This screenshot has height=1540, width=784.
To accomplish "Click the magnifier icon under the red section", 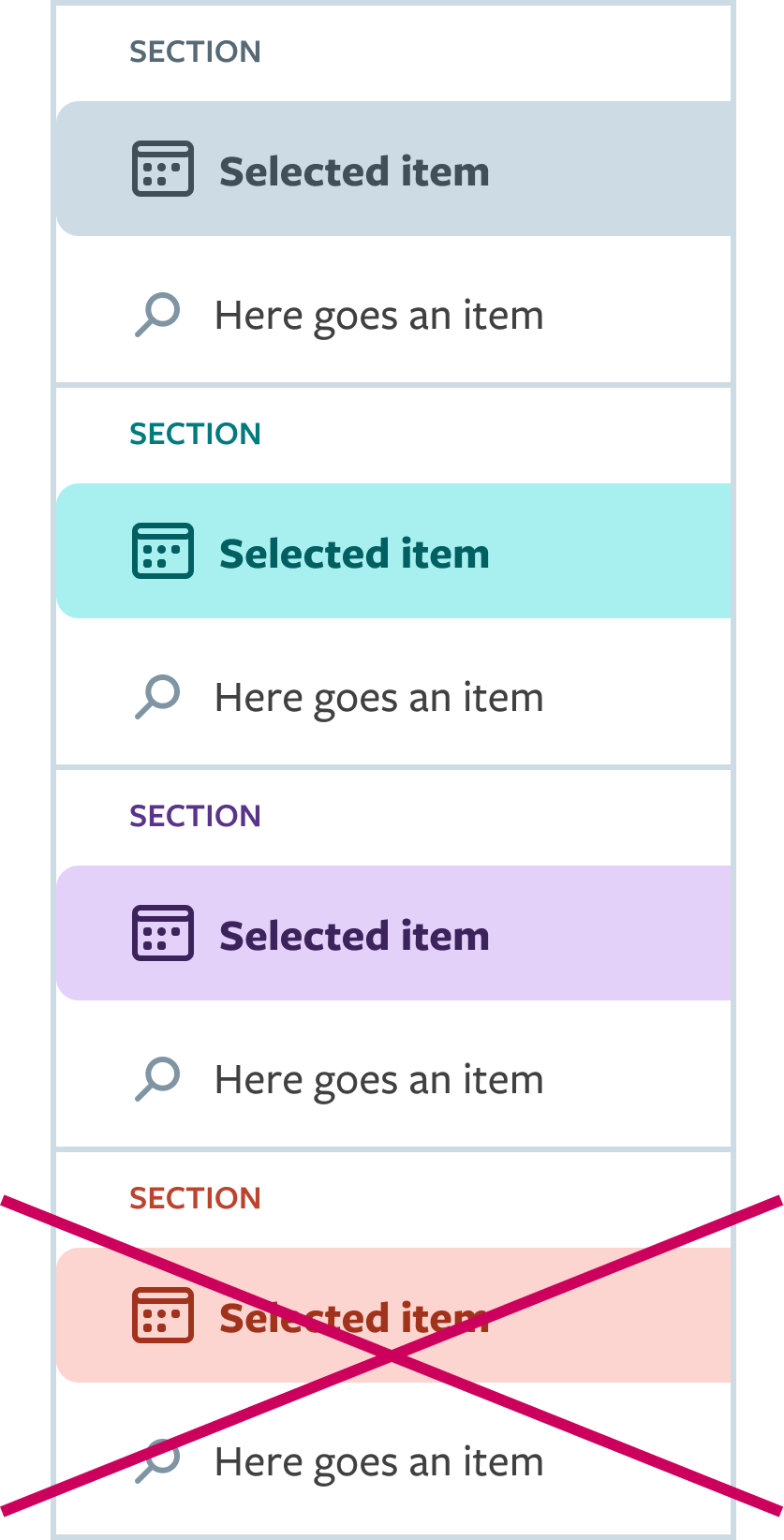I will [x=157, y=1461].
